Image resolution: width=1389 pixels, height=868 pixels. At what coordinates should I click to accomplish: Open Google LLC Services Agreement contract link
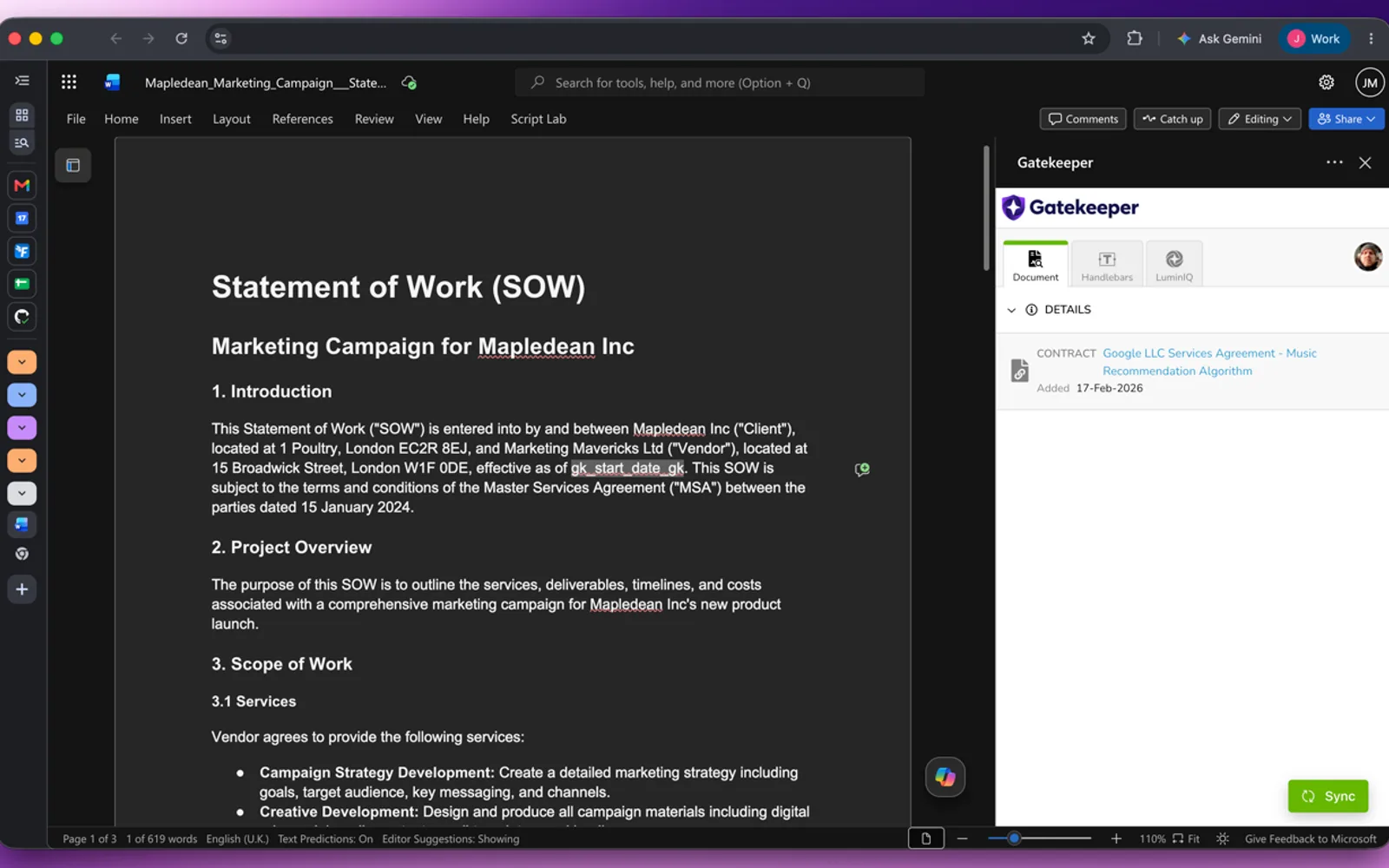tap(1209, 362)
